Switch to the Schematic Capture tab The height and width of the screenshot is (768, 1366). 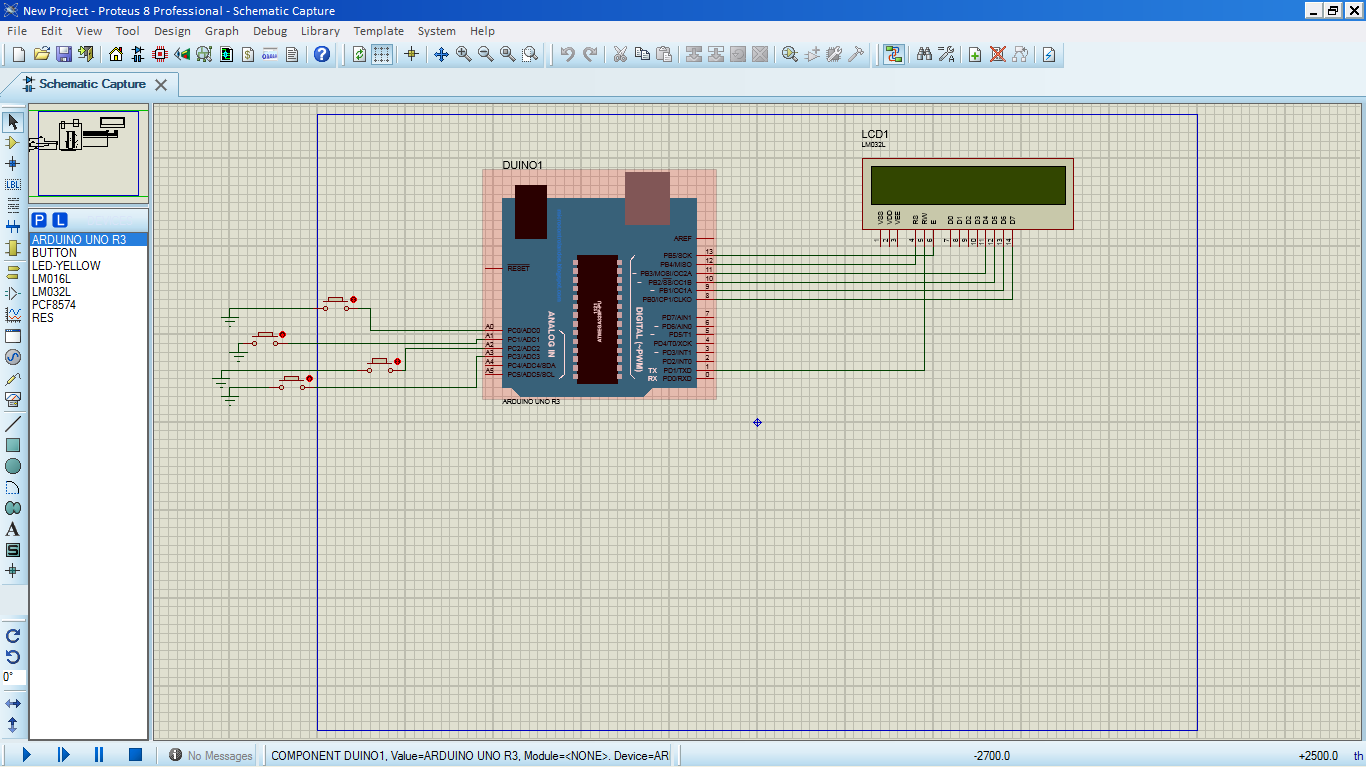tap(88, 84)
